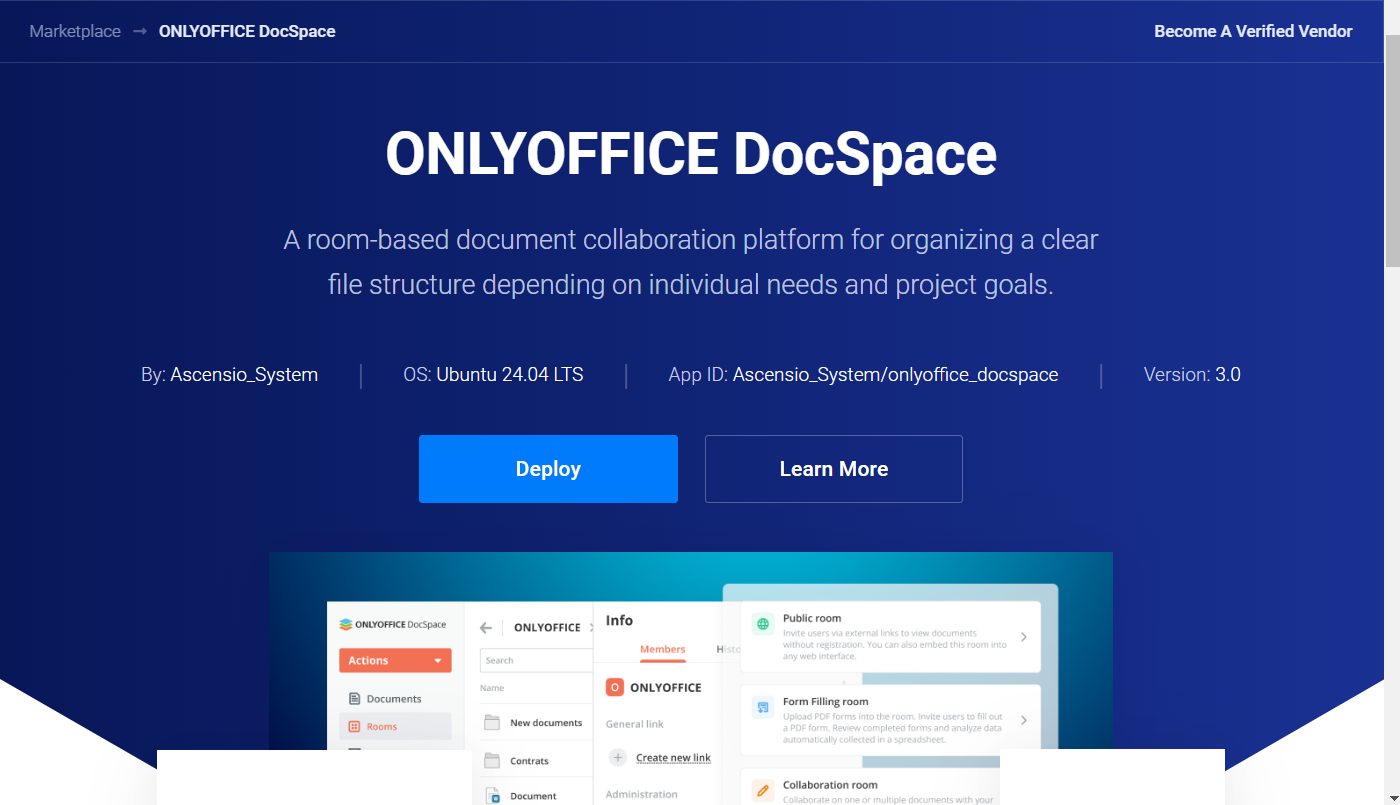The height and width of the screenshot is (805, 1400).
Task: Click the Collaboration room pencil icon
Action: [763, 790]
